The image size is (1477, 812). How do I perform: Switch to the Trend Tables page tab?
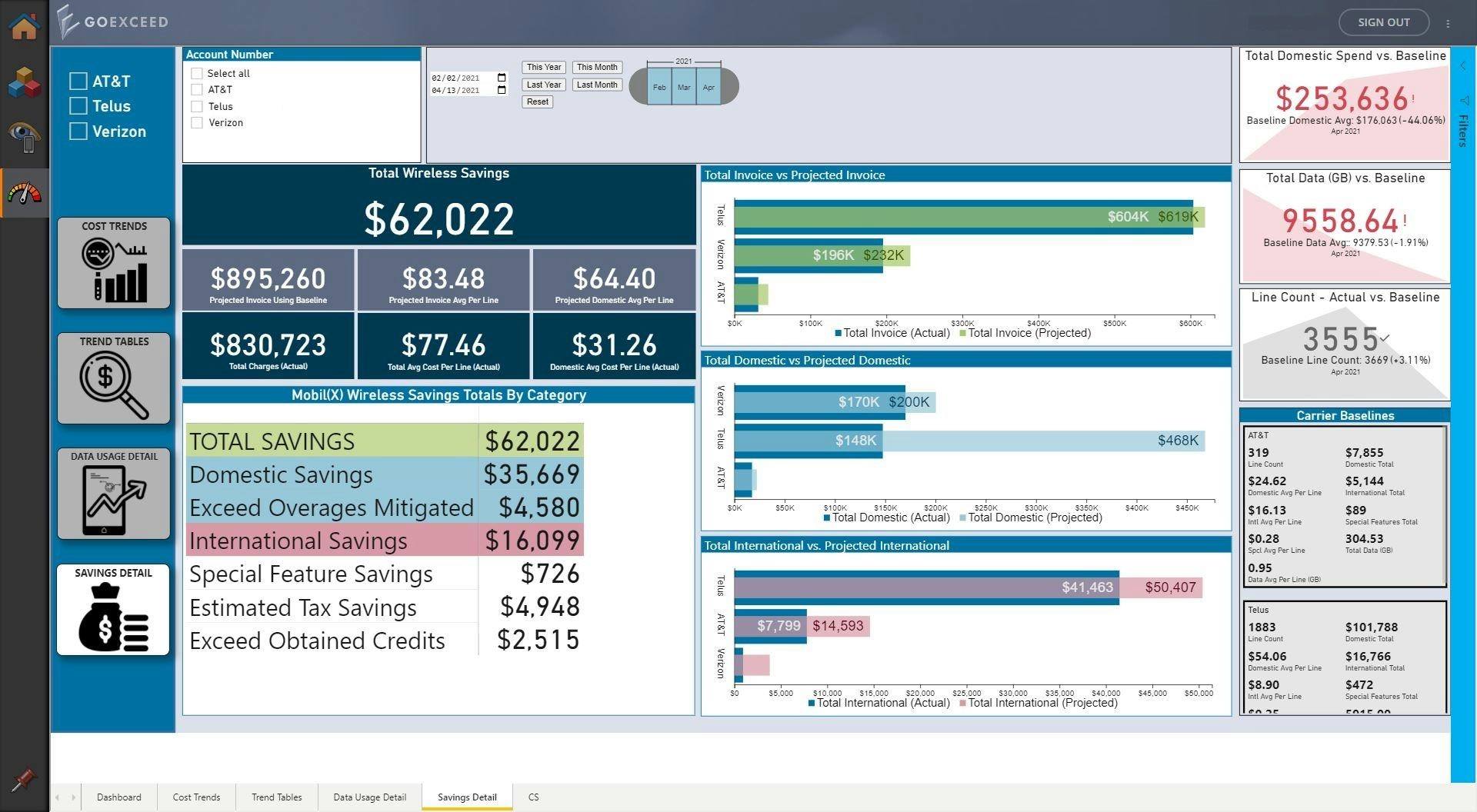[277, 797]
